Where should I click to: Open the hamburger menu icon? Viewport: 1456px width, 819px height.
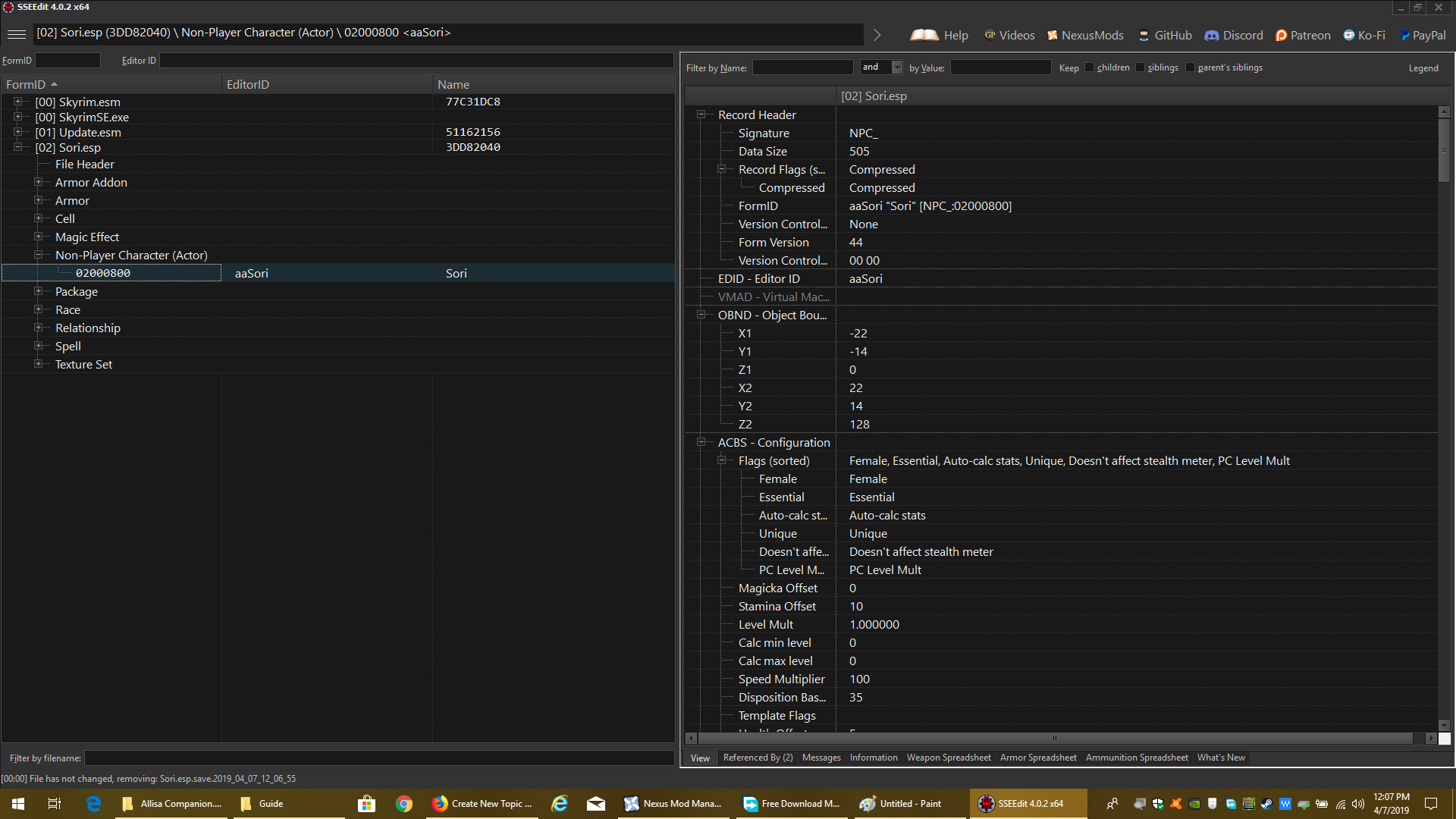click(17, 34)
